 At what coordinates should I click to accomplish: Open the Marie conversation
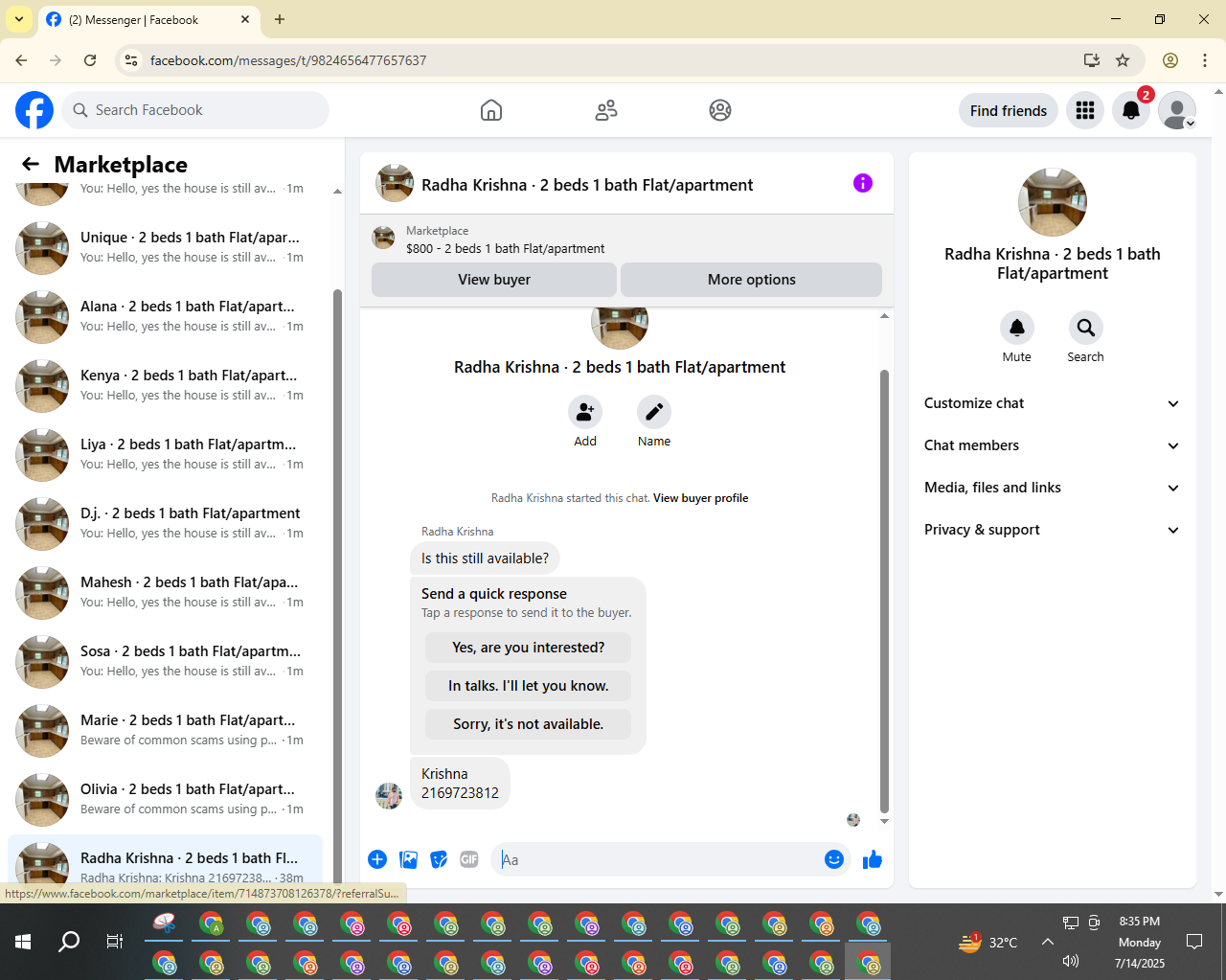click(165, 731)
